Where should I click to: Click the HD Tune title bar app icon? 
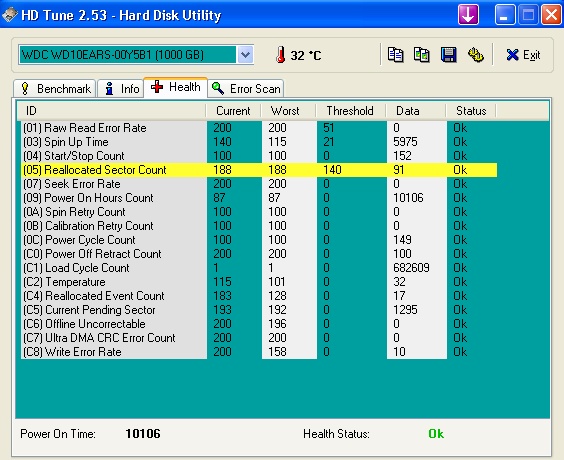pos(9,14)
